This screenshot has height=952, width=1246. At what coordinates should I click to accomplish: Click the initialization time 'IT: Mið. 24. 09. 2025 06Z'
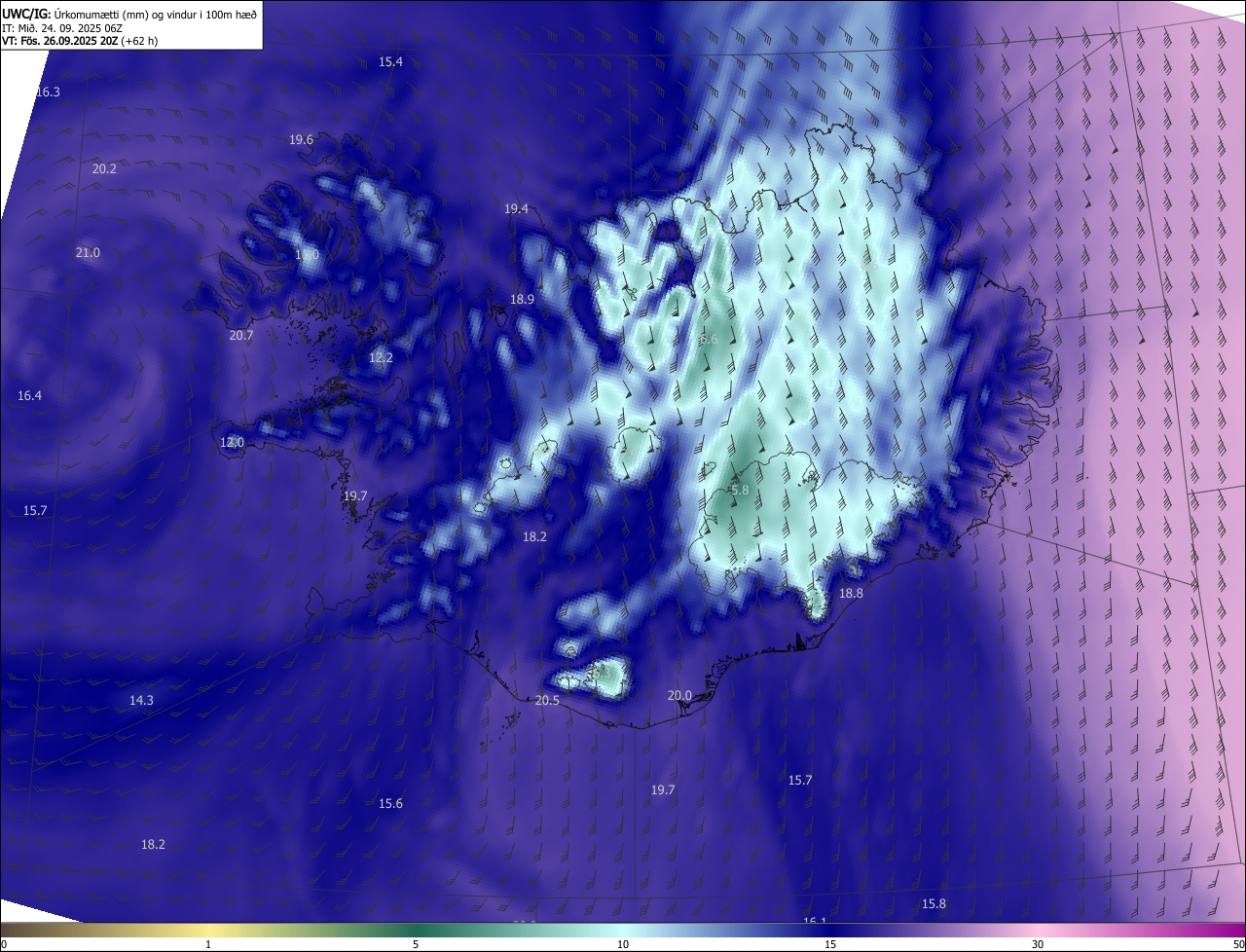pos(64,27)
